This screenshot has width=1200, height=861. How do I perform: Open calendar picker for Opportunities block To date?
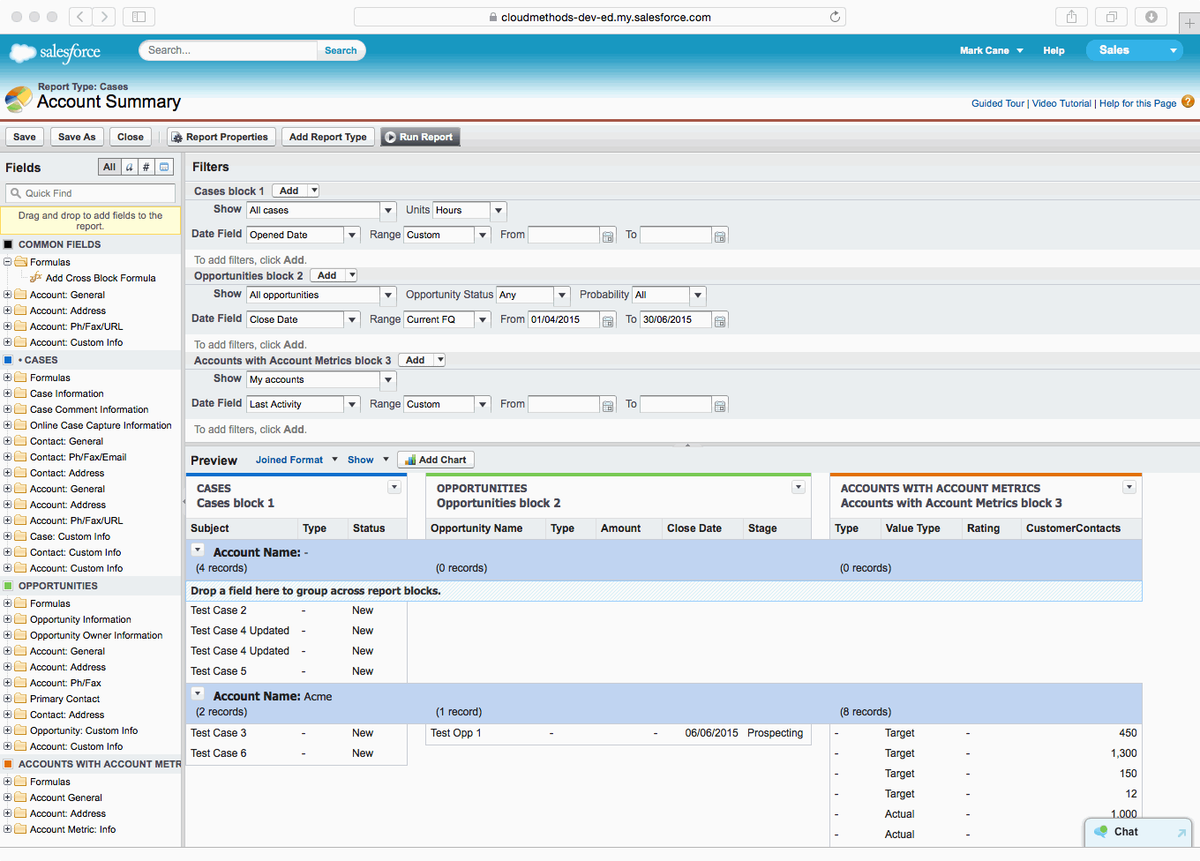point(719,320)
